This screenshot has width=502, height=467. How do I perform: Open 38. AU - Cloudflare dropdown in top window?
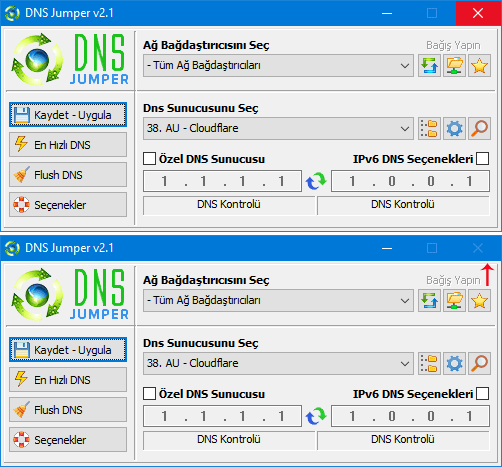pos(278,128)
